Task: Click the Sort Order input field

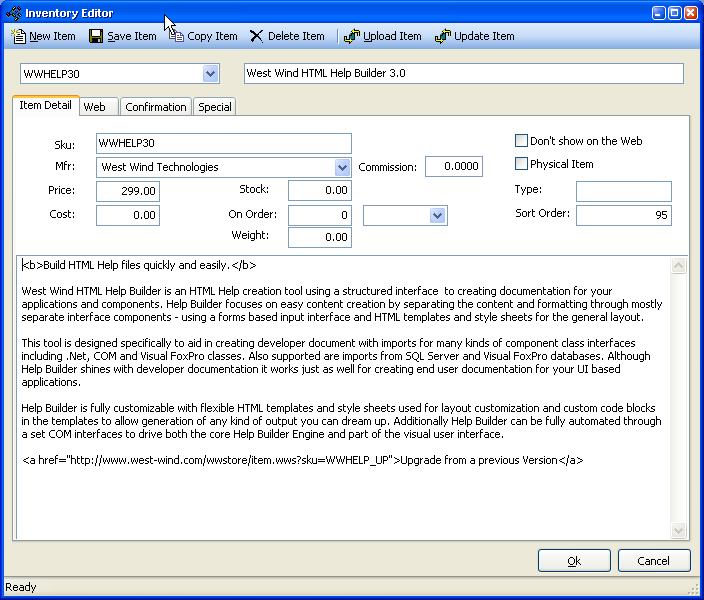Action: click(623, 214)
